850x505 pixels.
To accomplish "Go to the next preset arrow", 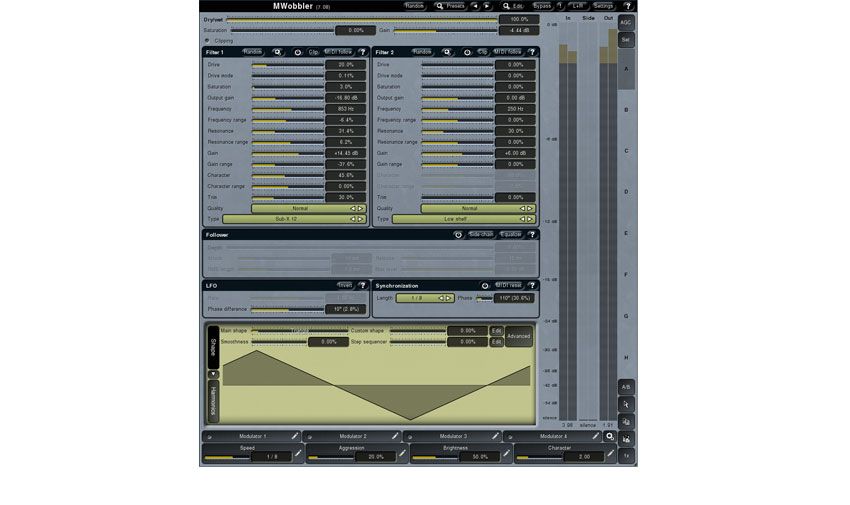I will point(487,6).
